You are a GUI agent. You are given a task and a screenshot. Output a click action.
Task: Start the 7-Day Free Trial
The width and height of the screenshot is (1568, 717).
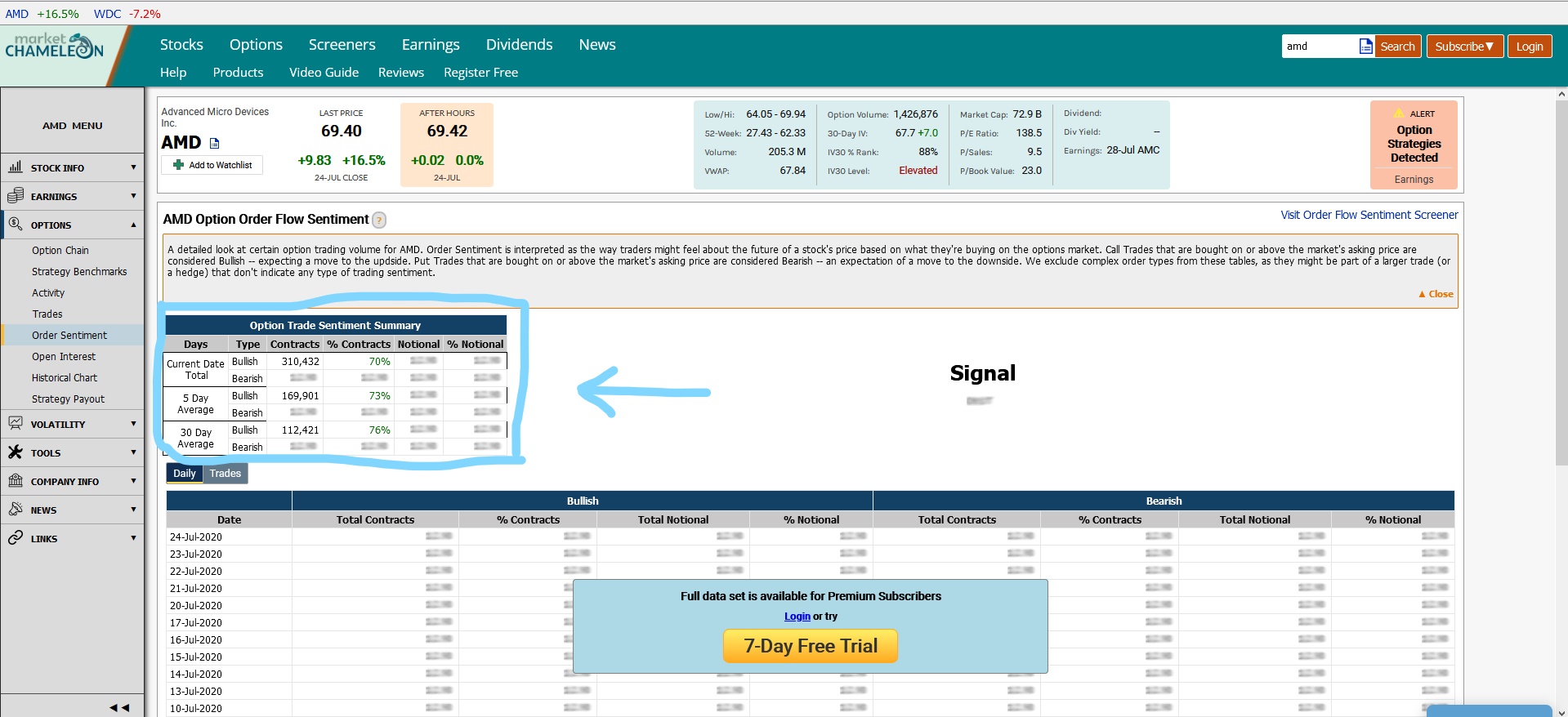(x=810, y=646)
